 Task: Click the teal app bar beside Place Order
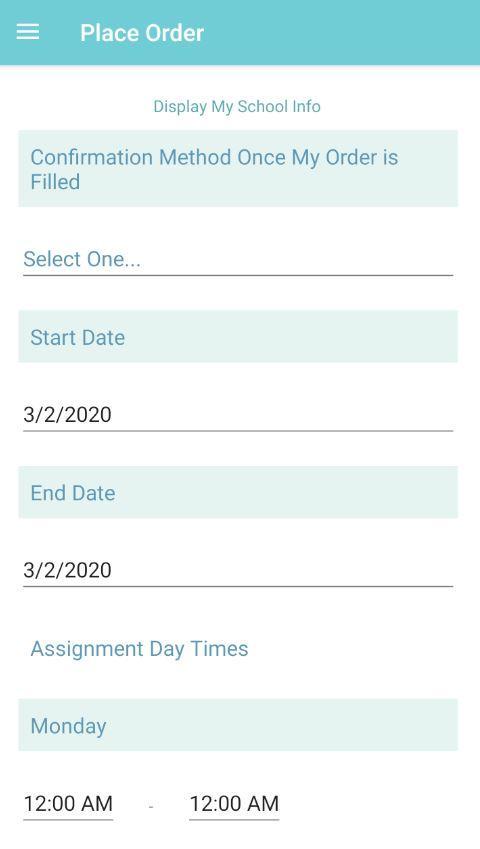click(341, 32)
